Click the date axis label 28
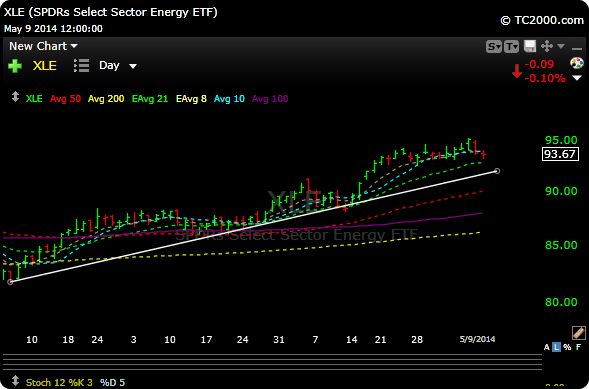589x389 pixels. click(417, 339)
